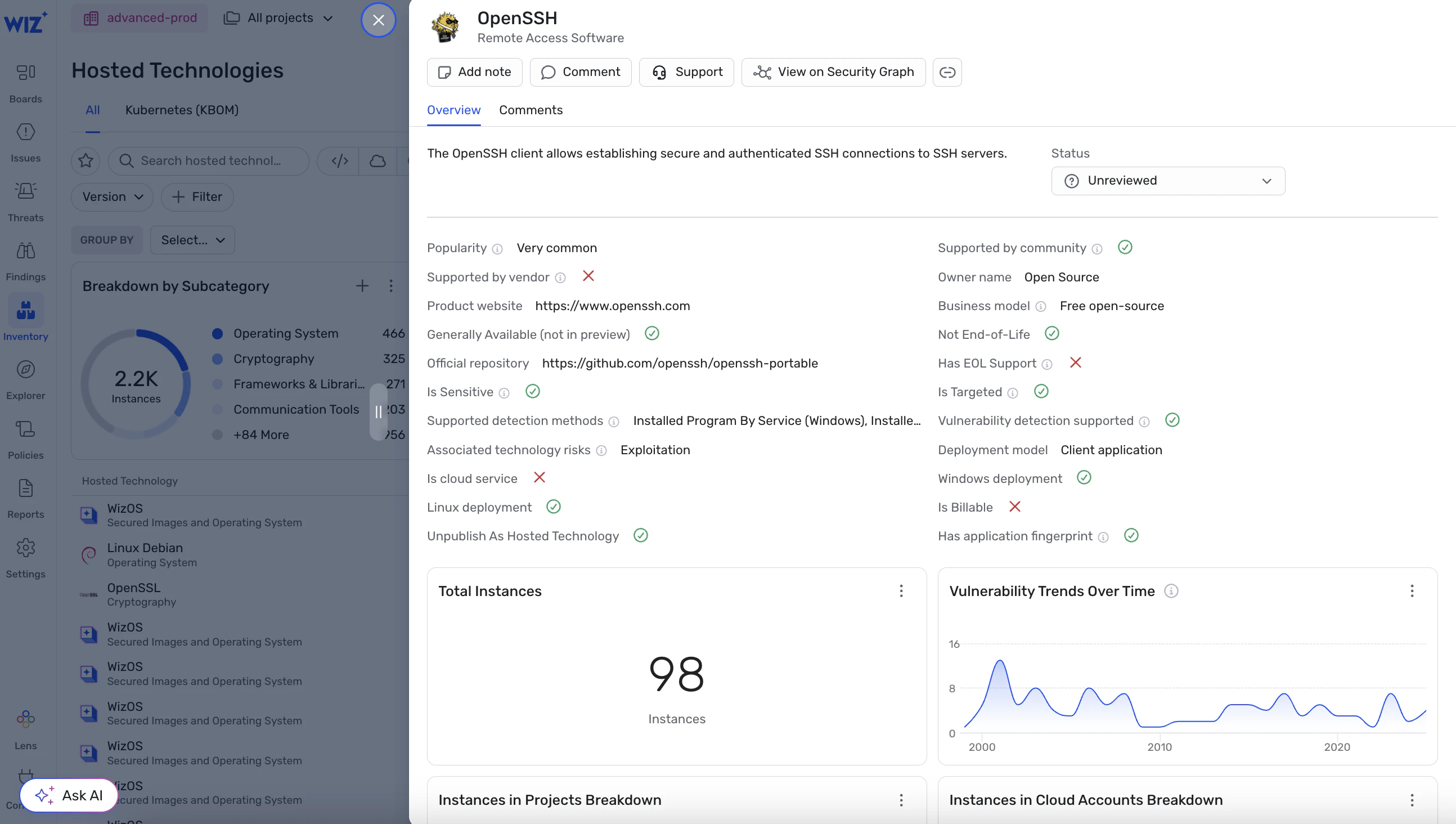Open the Version filter dropdown
The height and width of the screenshot is (824, 1456).
112,197
